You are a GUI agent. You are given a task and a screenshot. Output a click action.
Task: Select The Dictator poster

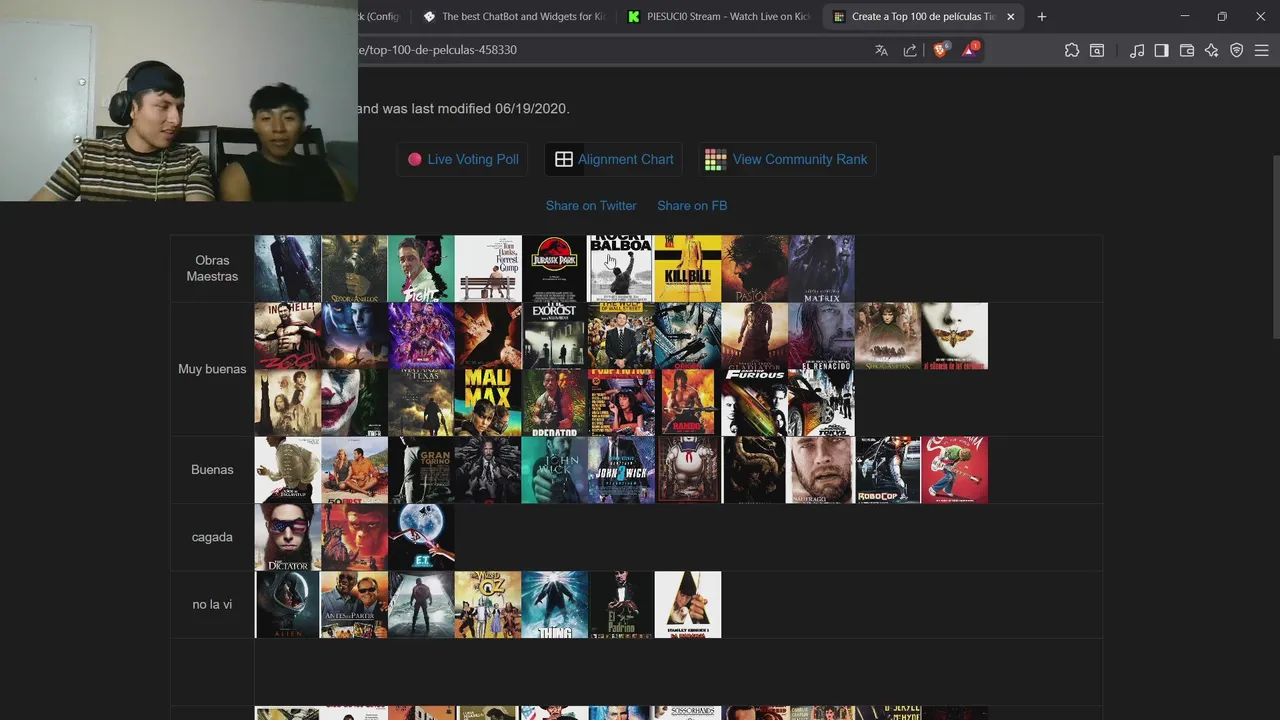coord(287,537)
